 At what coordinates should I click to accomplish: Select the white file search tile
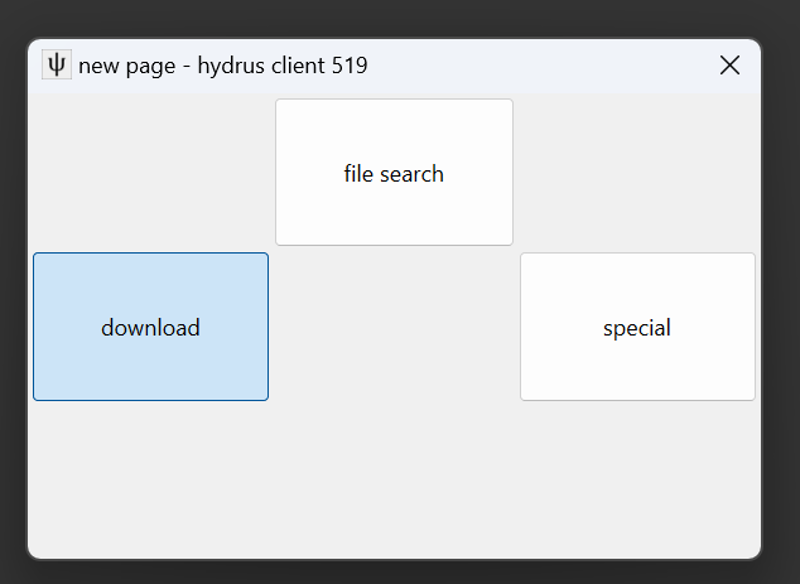click(x=394, y=172)
